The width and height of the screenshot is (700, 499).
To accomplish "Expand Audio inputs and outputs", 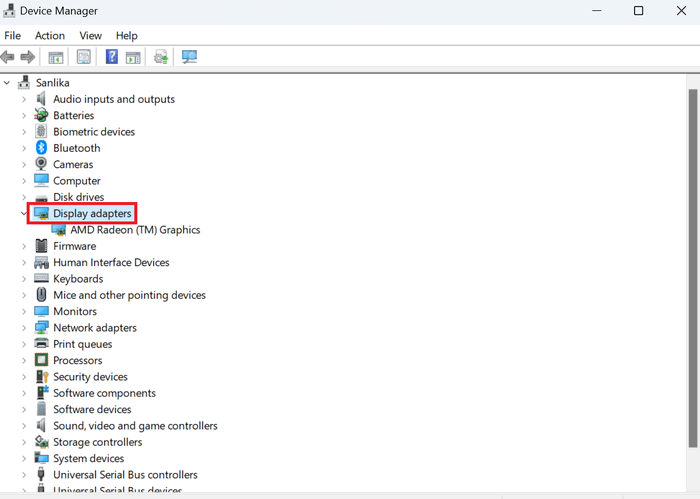I will (x=24, y=99).
